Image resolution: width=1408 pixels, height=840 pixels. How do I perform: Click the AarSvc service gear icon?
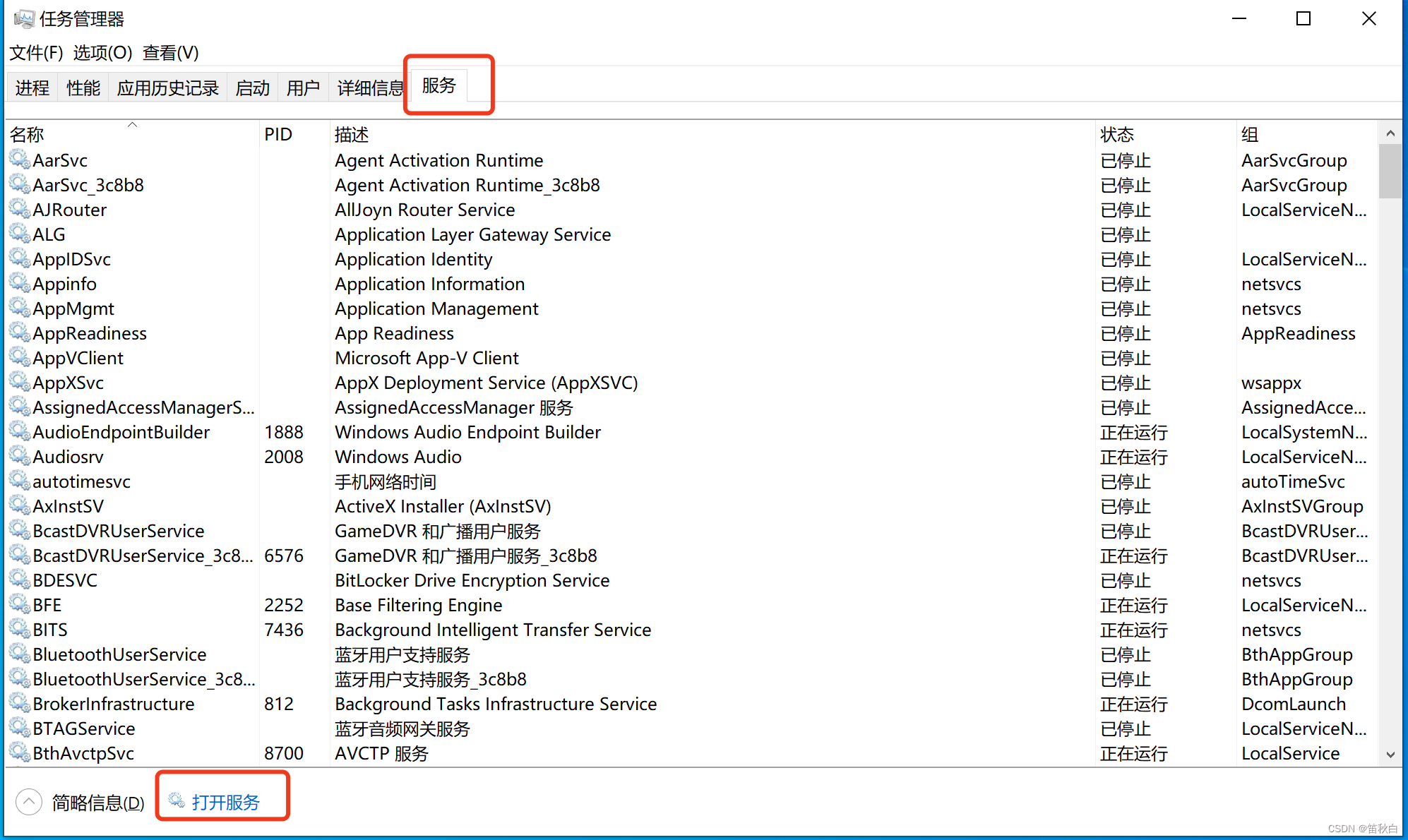(20, 160)
